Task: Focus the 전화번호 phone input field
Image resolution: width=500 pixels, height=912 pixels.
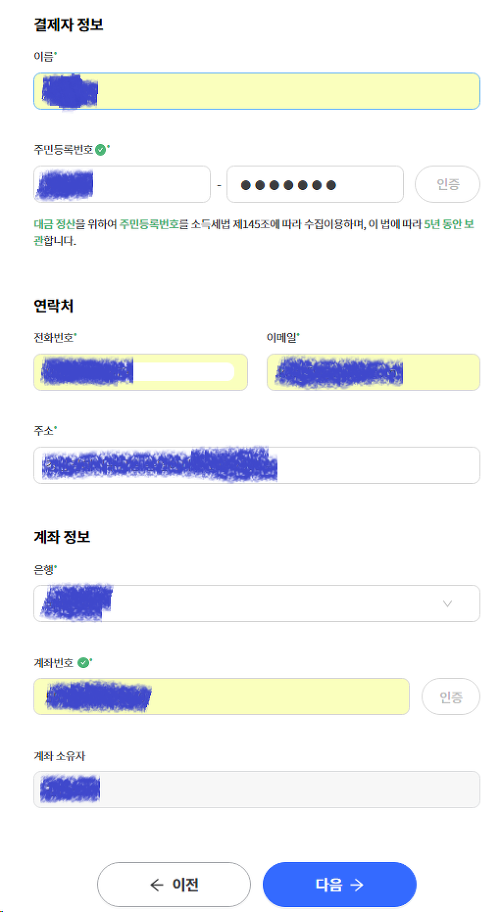Action: tap(140, 372)
